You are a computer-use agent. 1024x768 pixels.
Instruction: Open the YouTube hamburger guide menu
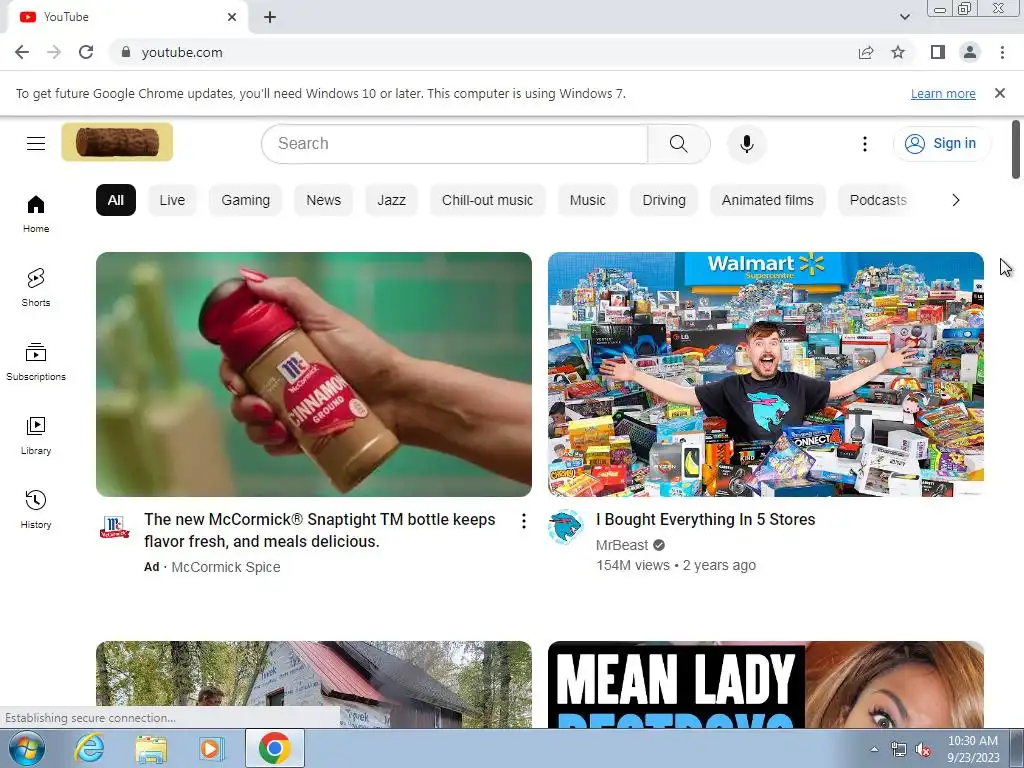pos(36,143)
